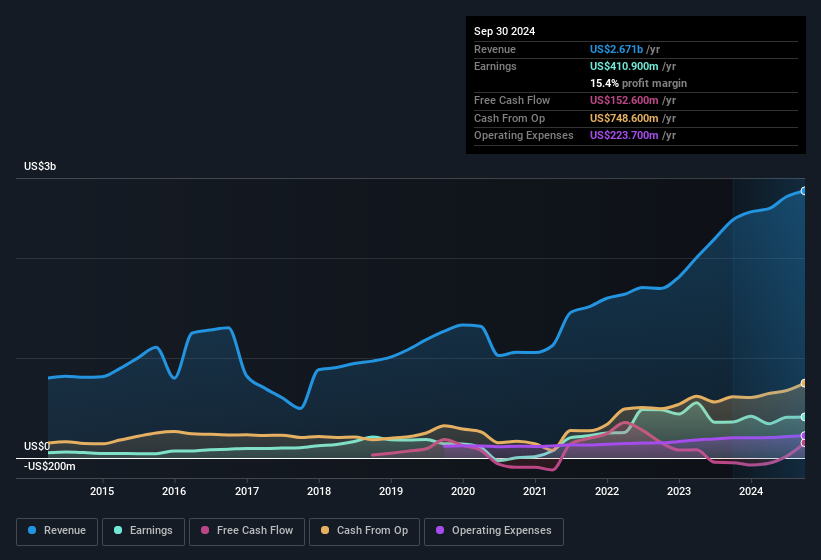Viewport: 821px width, 560px height.
Task: Click the -US$200m y-axis label
Action: click(50, 466)
